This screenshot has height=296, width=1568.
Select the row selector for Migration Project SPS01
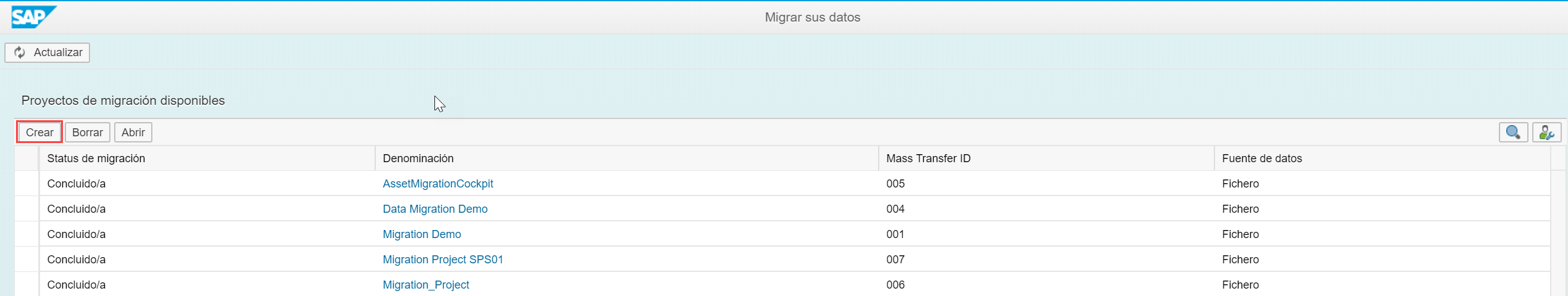pyautogui.click(x=27, y=260)
